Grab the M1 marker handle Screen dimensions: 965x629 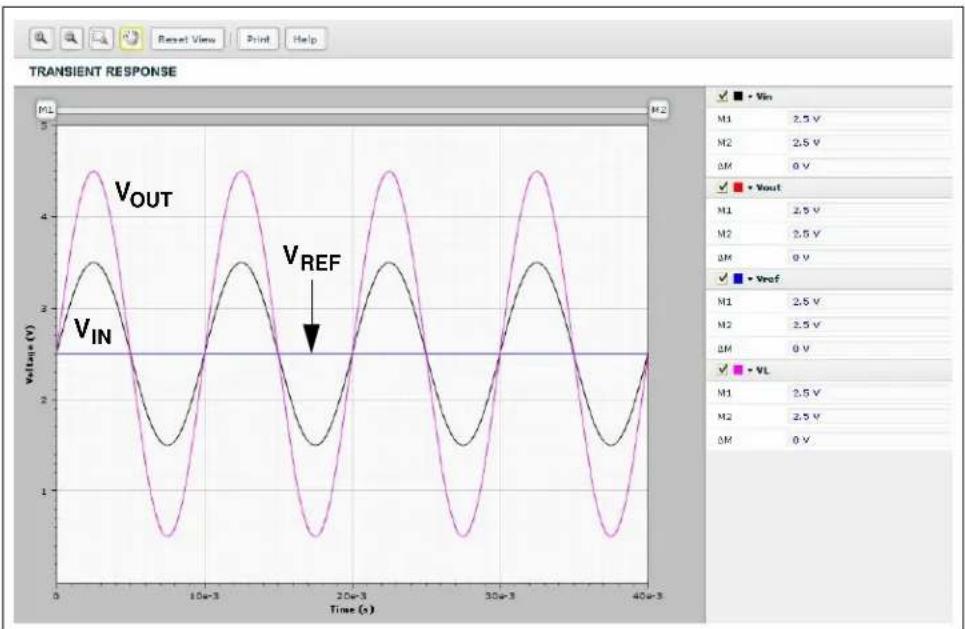(x=46, y=110)
